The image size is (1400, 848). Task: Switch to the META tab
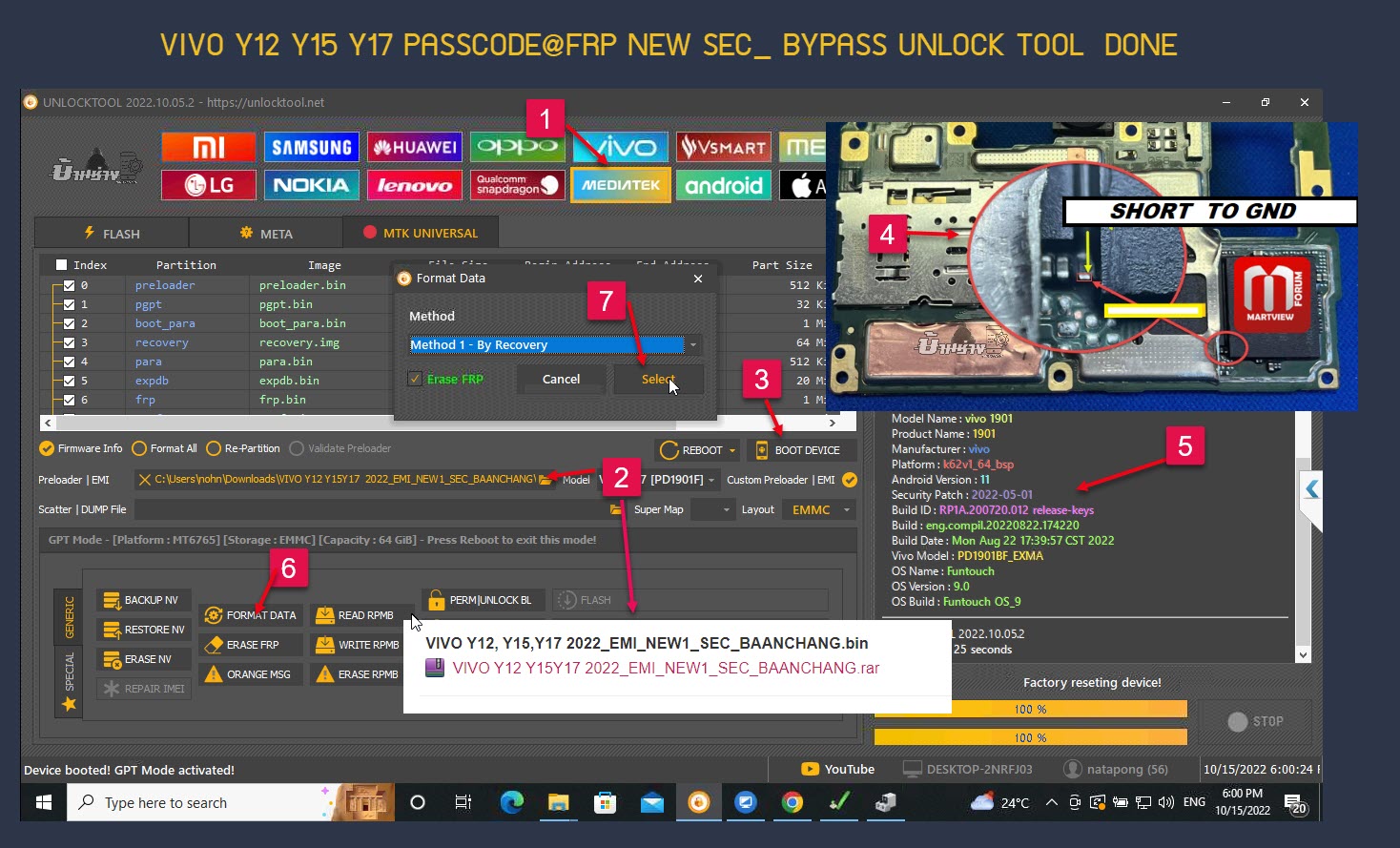point(266,234)
